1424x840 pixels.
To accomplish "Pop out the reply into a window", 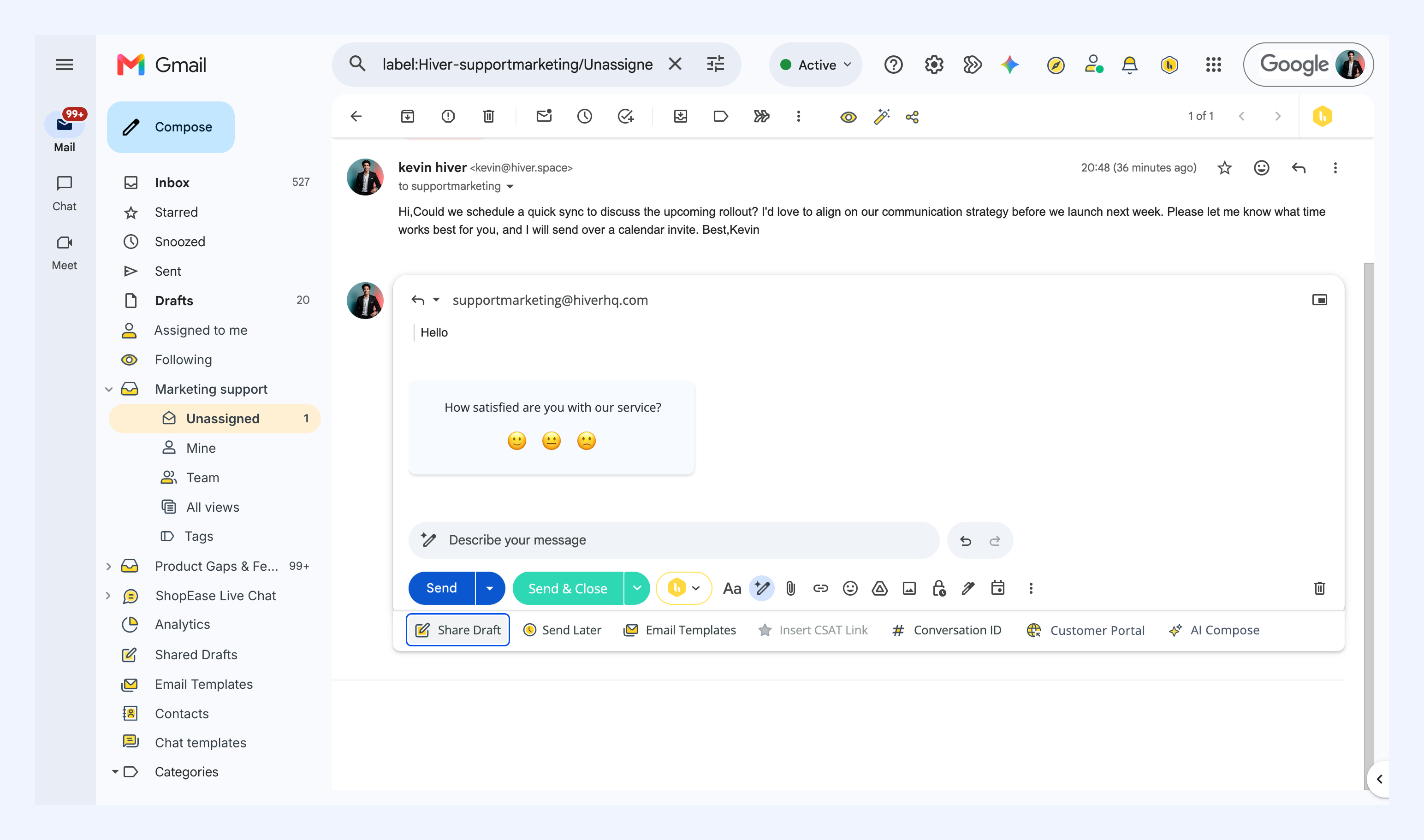I will click(1320, 300).
